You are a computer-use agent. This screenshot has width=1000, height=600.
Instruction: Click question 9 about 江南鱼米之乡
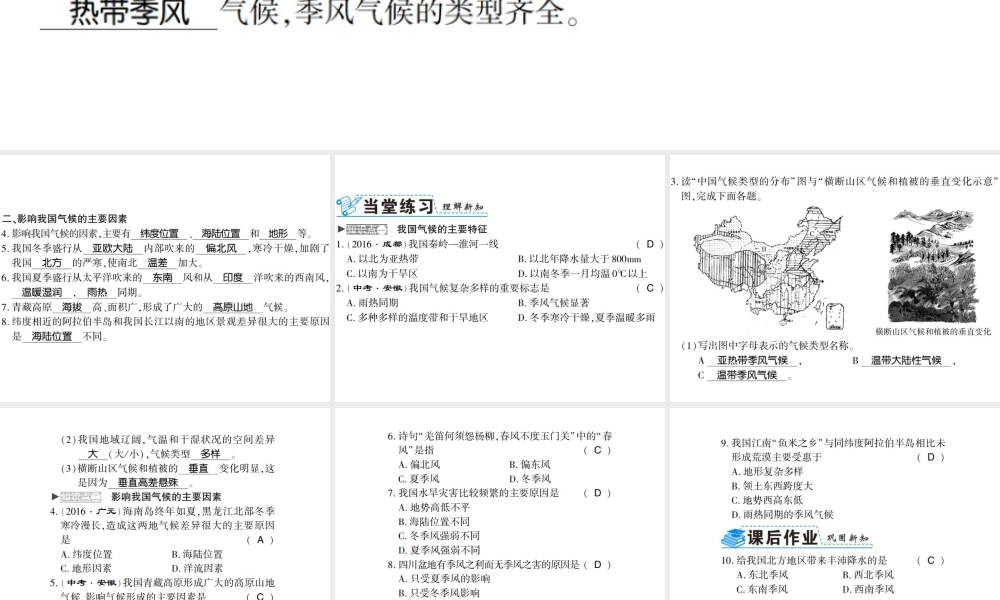click(833, 450)
